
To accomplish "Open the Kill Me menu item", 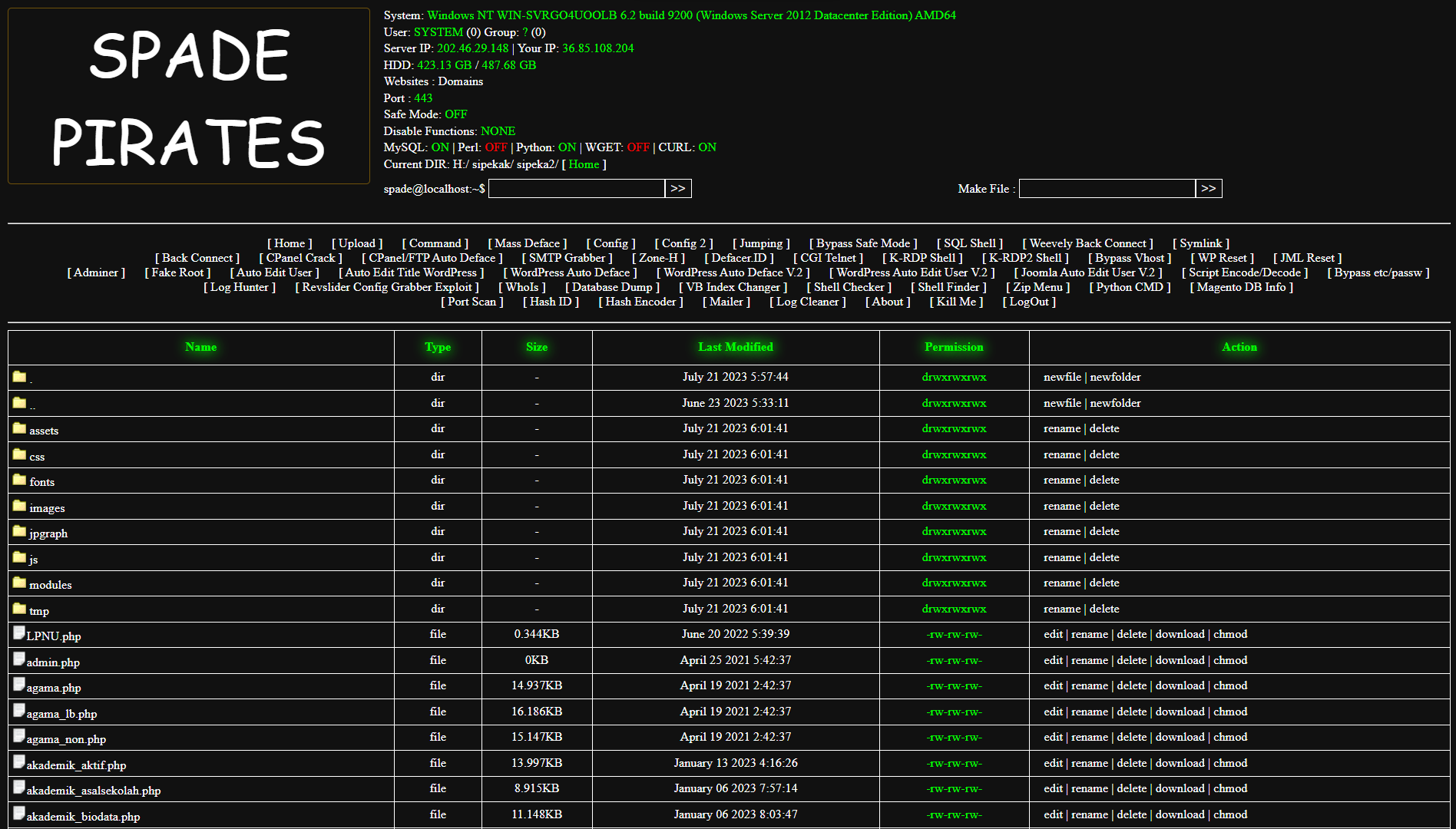I will point(956,302).
